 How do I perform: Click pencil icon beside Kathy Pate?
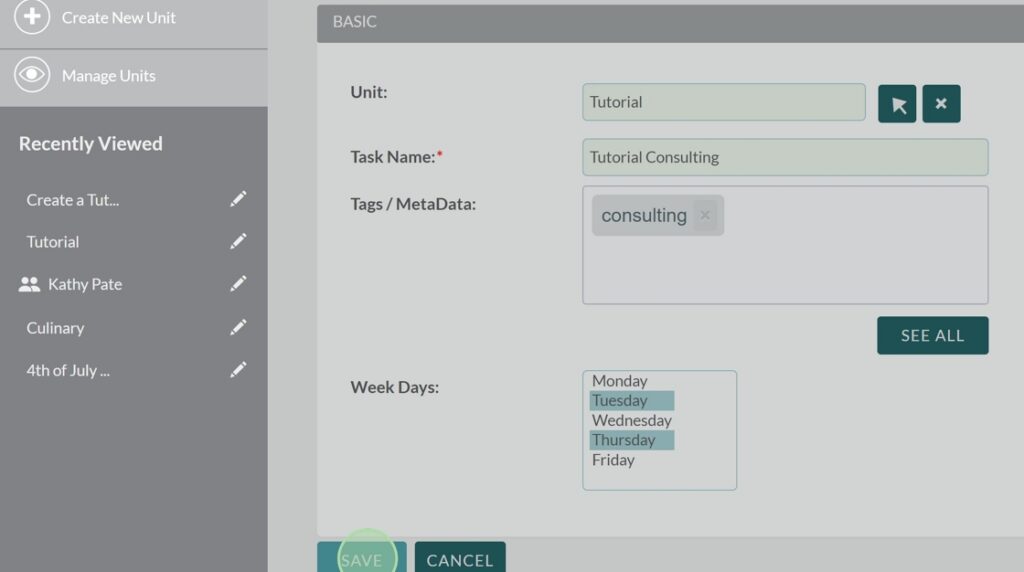[238, 284]
